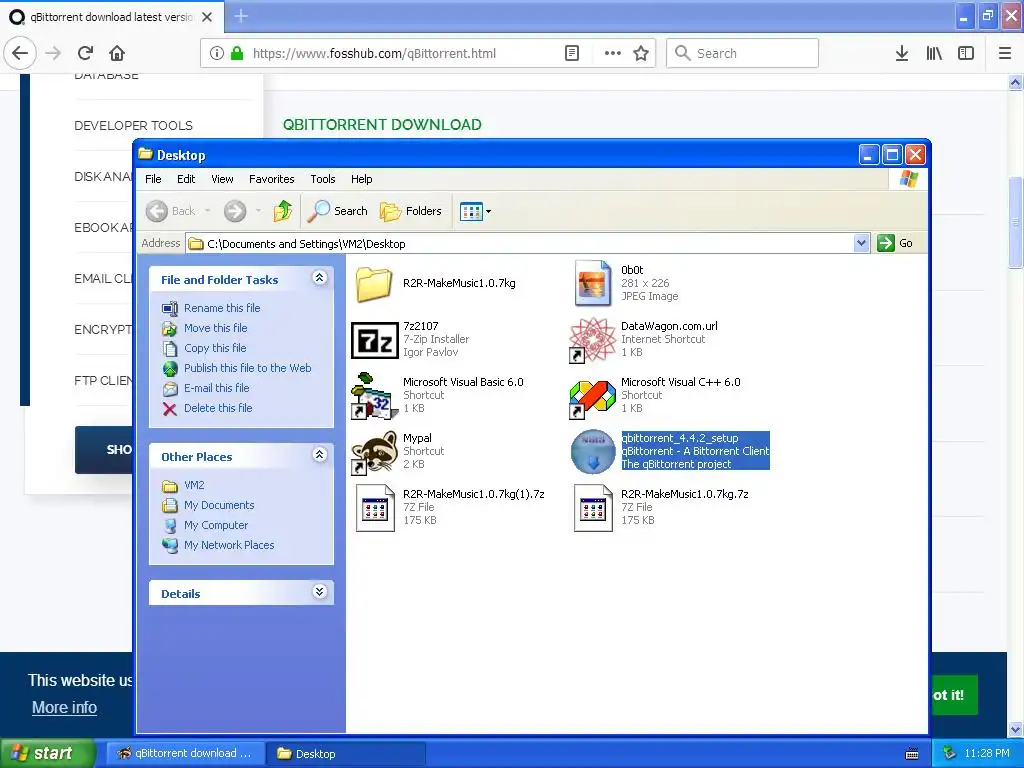Open the Tools menu in Explorer
This screenshot has width=1024, height=768.
(323, 179)
